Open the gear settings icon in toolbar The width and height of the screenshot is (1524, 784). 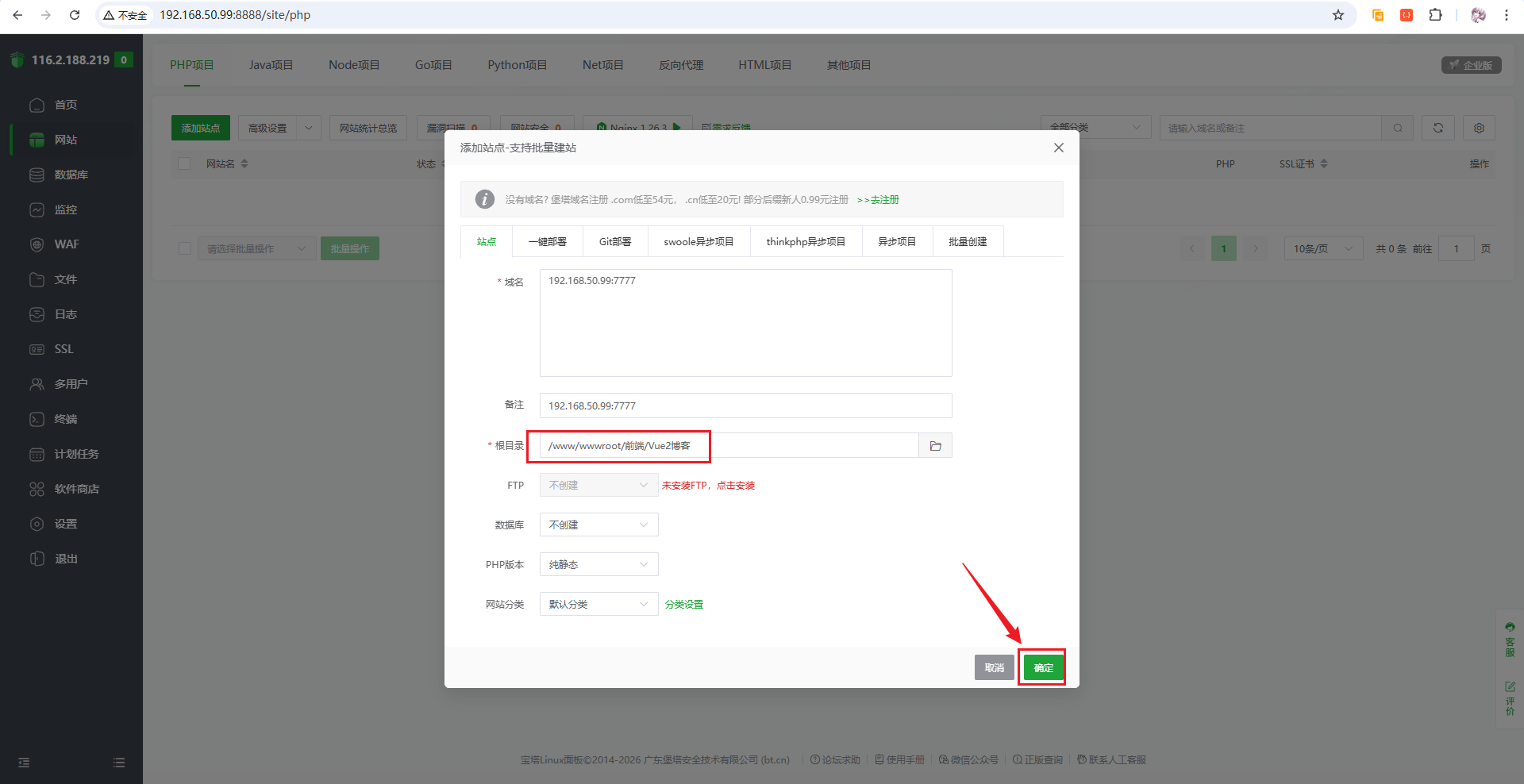click(x=1479, y=128)
